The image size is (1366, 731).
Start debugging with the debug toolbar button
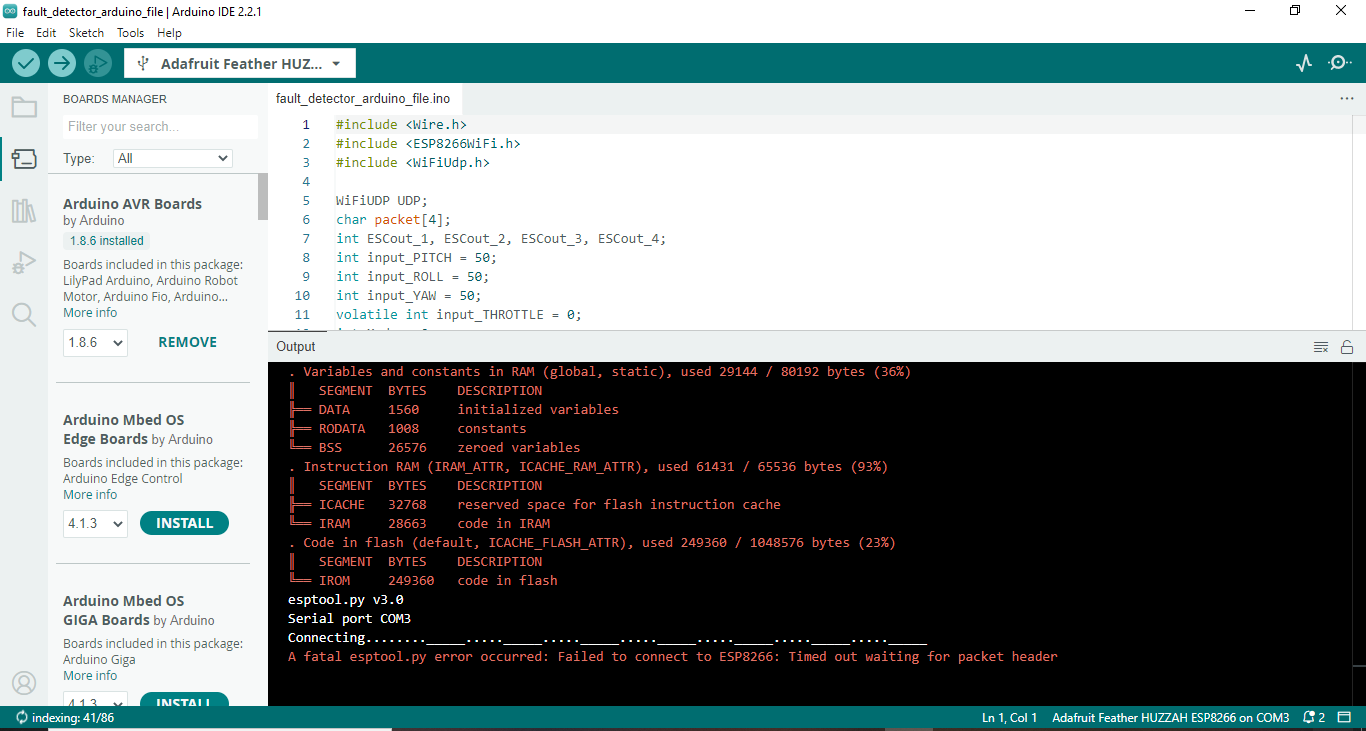[97, 63]
